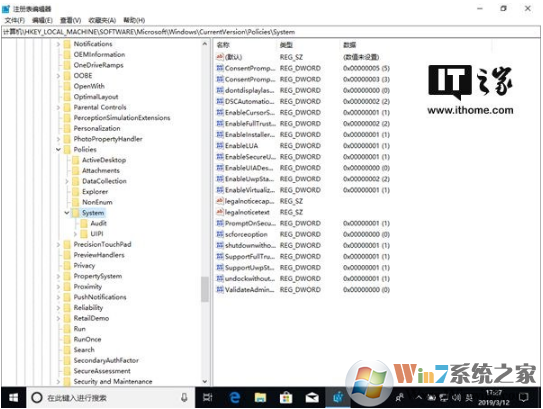Open Mail app from the taskbar
This screenshot has width=543, height=409.
(312, 398)
